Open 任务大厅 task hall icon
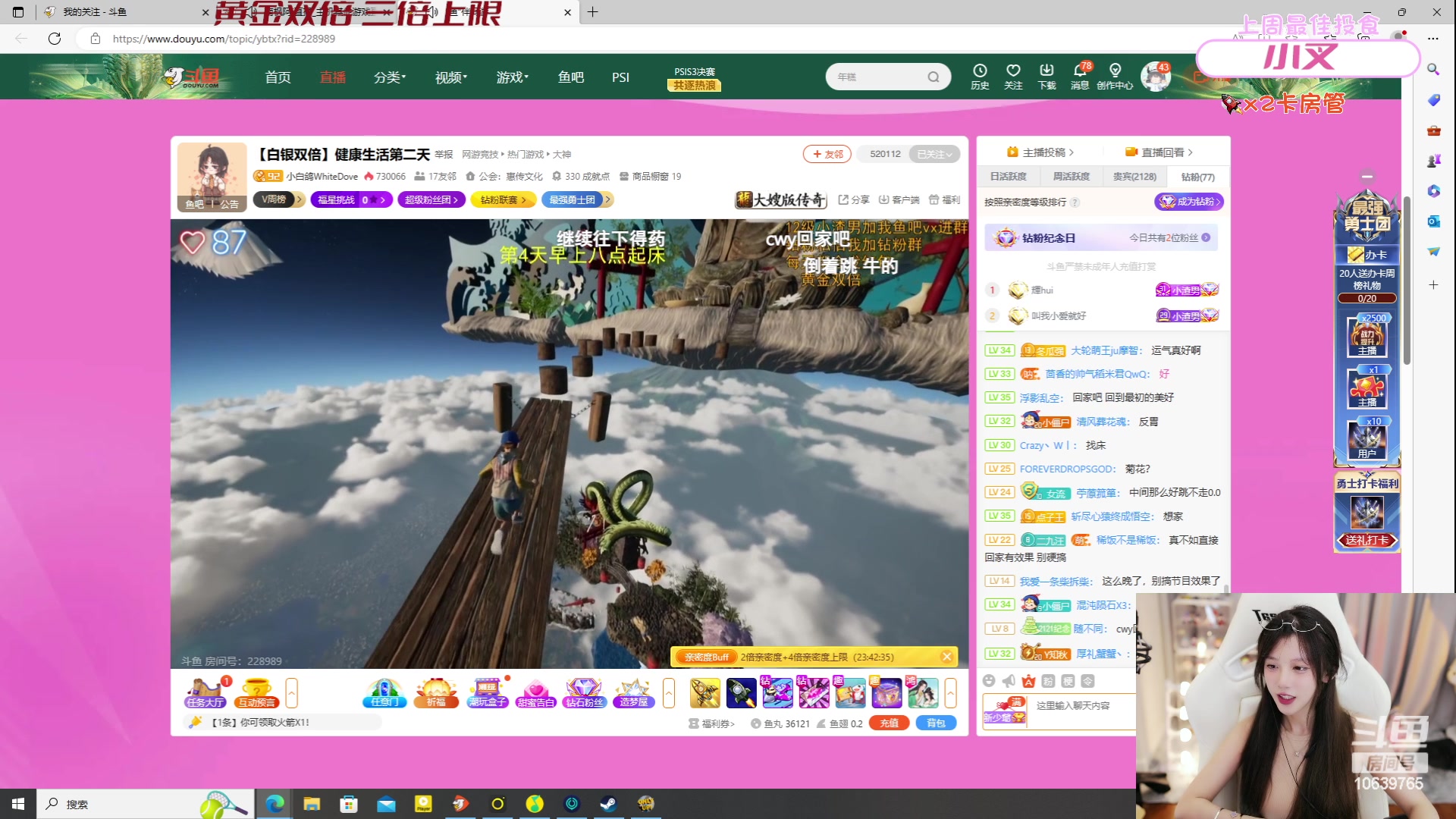This screenshot has height=819, width=1456. coord(206,693)
